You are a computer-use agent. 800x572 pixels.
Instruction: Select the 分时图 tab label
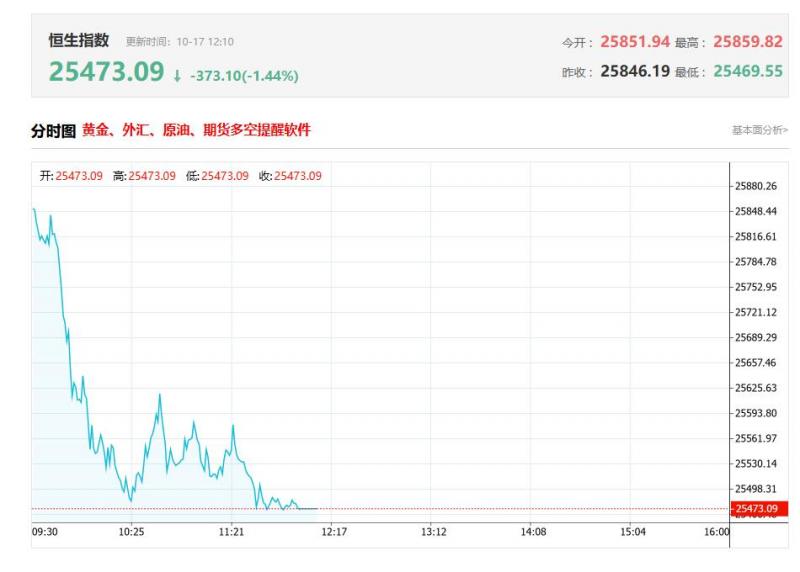54,131
